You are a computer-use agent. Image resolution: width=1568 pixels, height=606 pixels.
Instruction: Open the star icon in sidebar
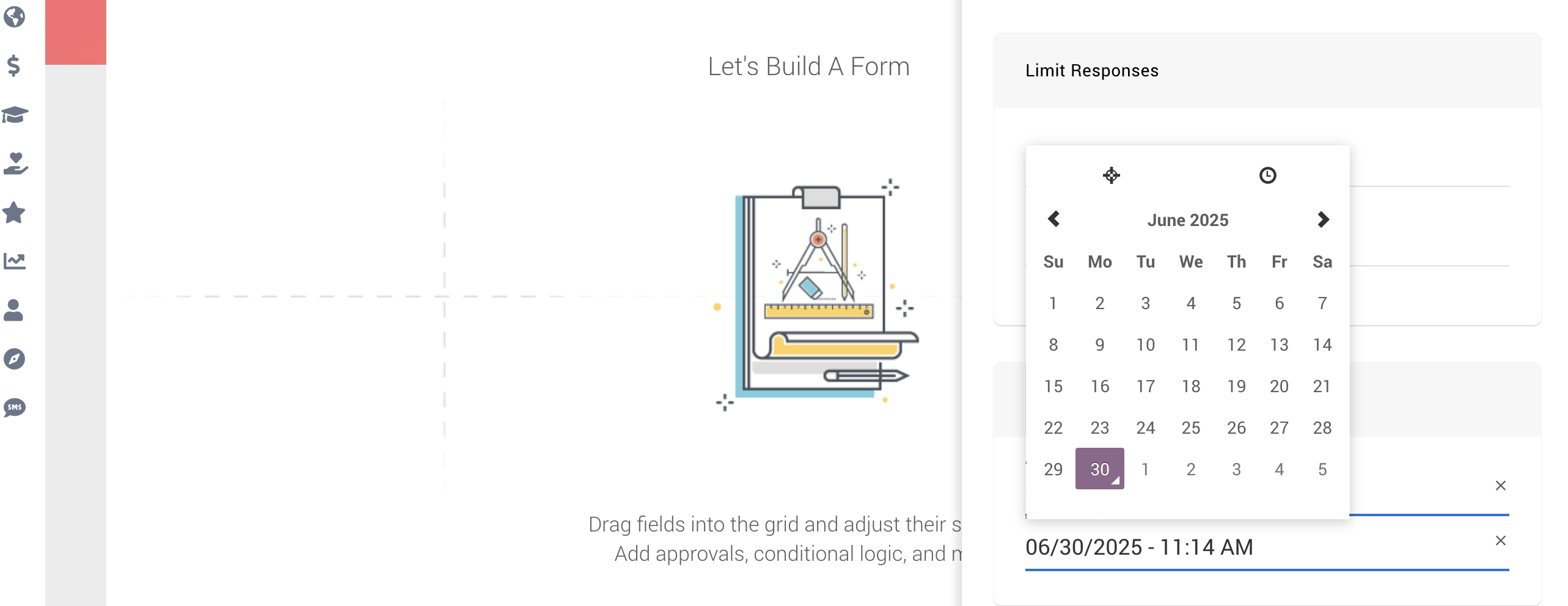point(14,212)
